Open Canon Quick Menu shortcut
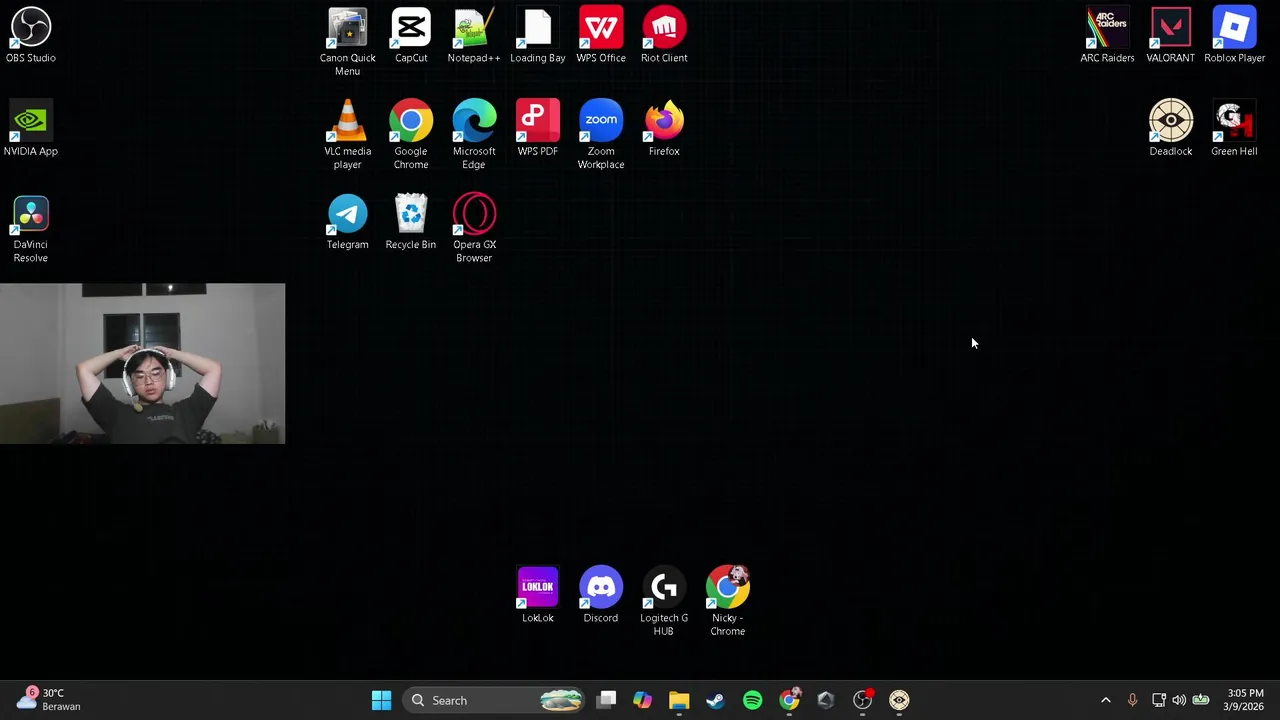The image size is (1280, 720). (x=347, y=42)
